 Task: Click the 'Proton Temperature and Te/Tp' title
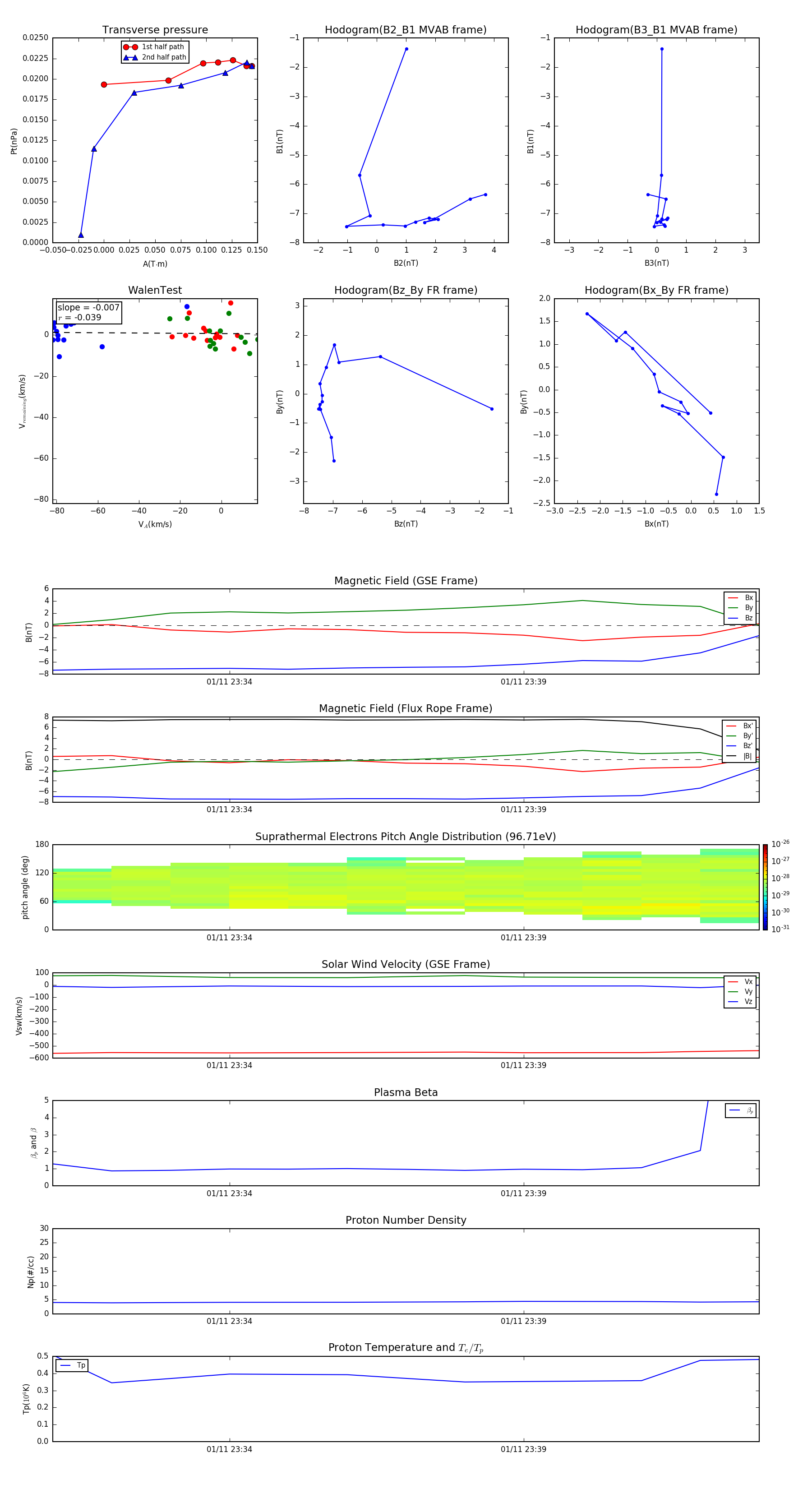[x=406, y=1348]
